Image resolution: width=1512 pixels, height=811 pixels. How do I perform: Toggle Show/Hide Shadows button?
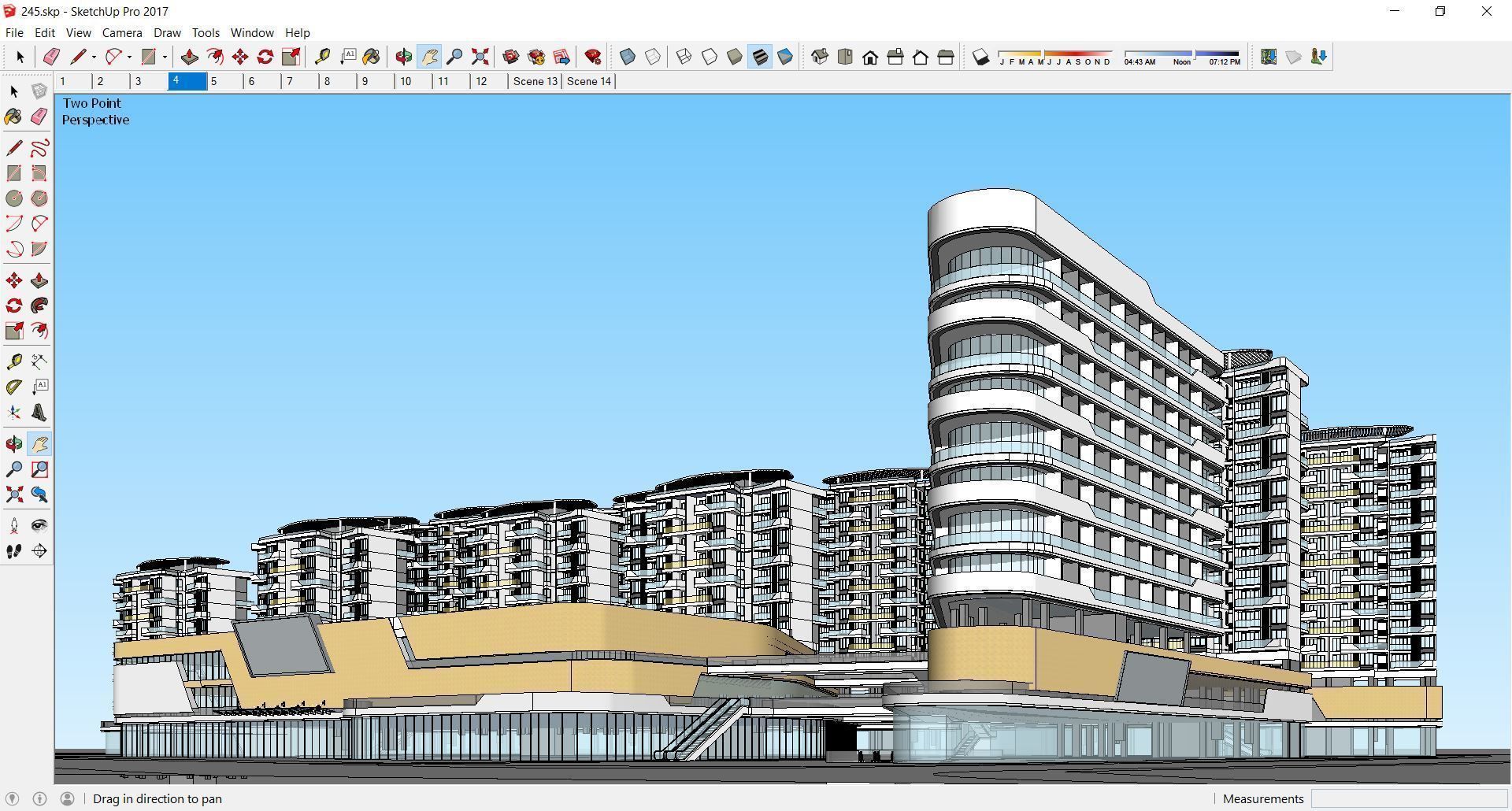click(980, 57)
